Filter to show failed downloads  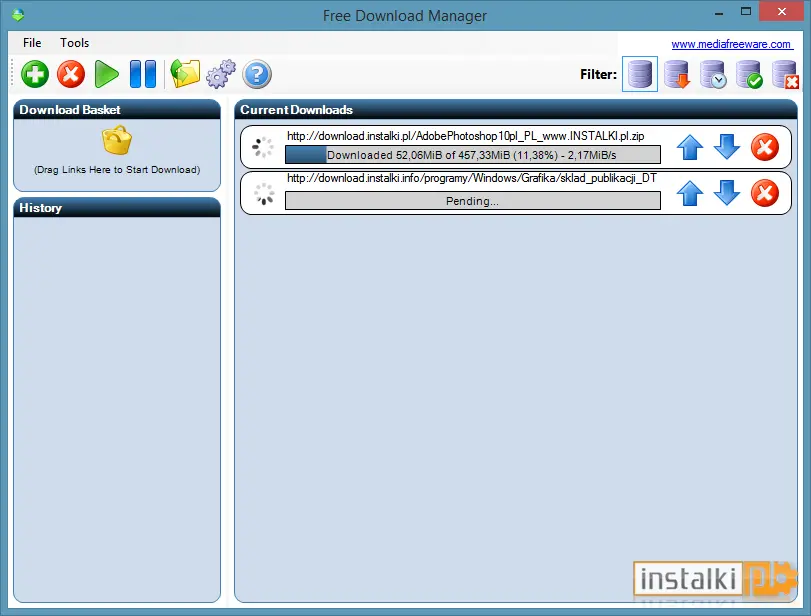click(785, 74)
